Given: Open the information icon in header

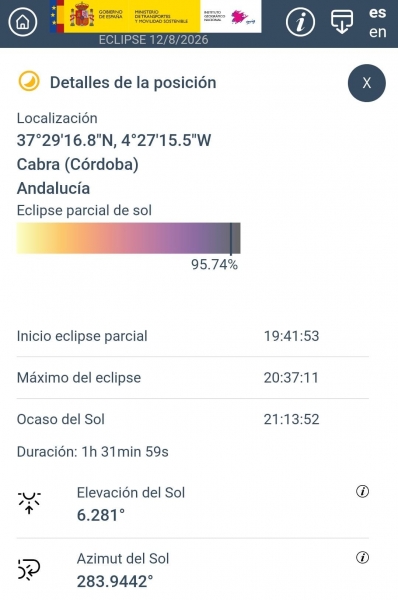Looking at the screenshot, I should pos(300,22).
